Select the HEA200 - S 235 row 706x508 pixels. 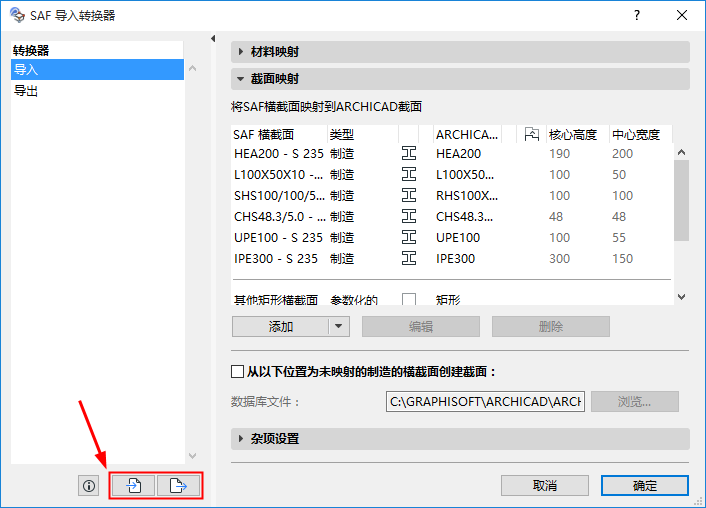pyautogui.click(x=452, y=154)
